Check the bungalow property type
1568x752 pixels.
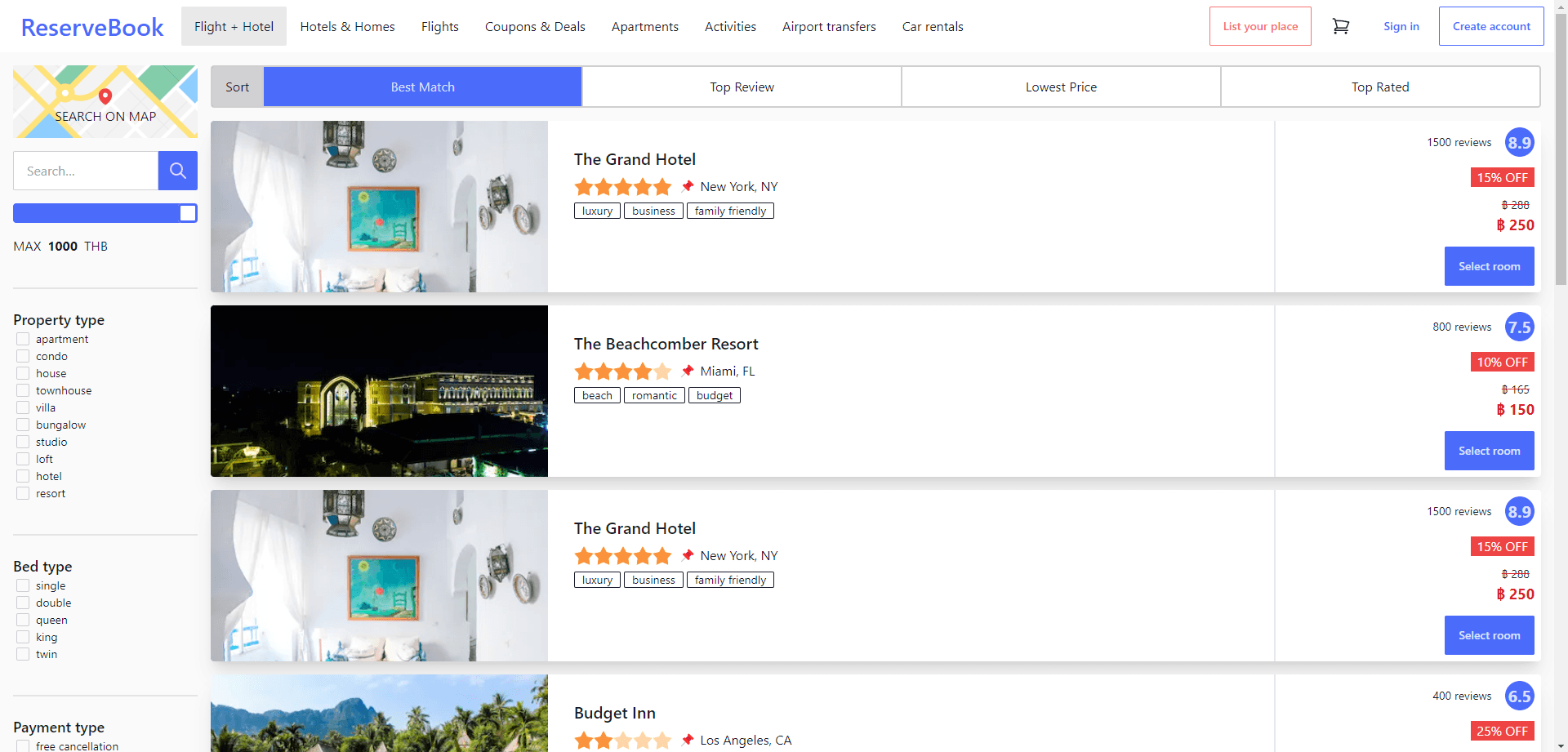pyautogui.click(x=23, y=425)
